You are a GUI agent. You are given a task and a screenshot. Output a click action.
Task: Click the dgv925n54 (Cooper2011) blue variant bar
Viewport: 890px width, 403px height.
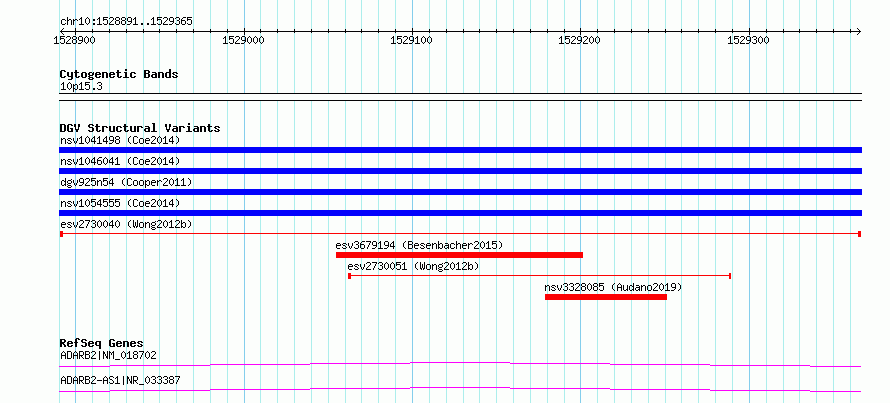tap(460, 192)
